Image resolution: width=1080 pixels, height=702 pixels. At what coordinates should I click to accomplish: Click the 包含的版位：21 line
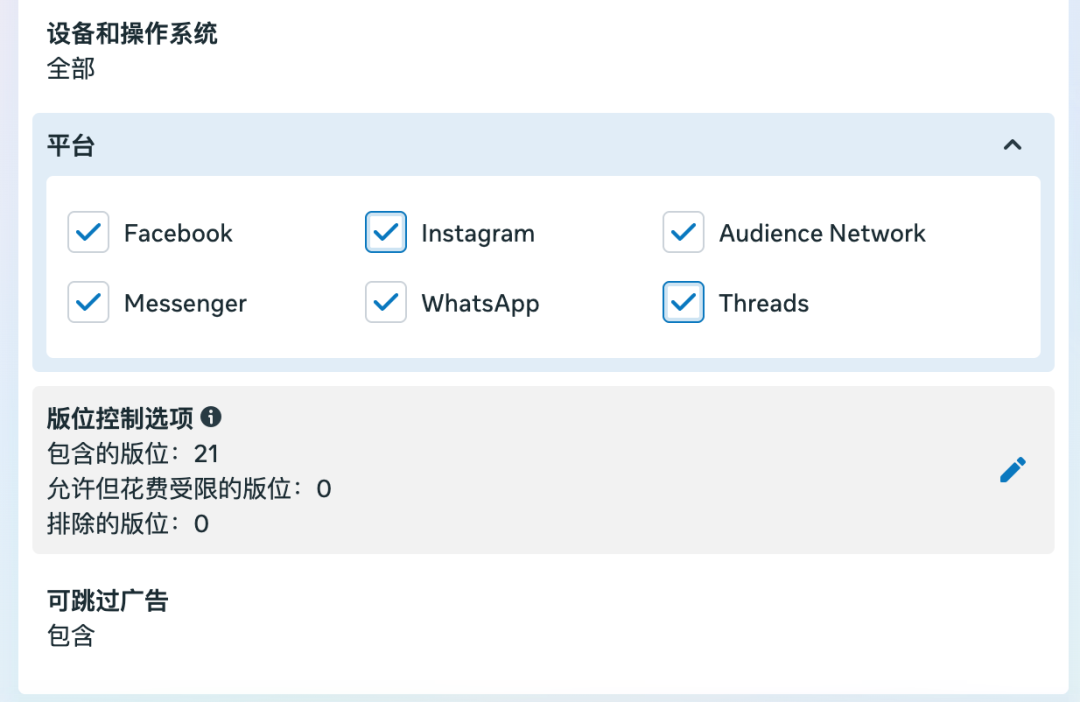click(133, 454)
